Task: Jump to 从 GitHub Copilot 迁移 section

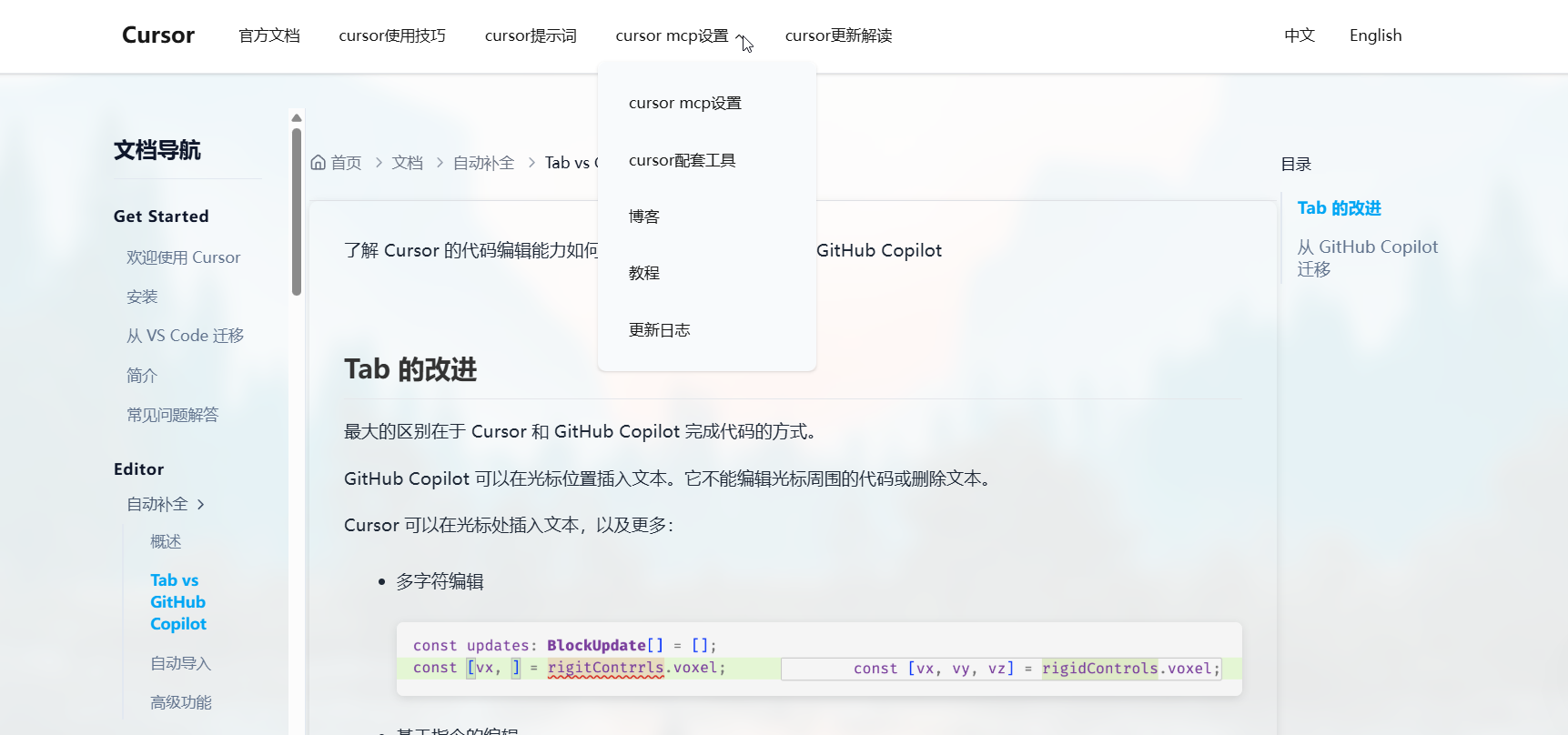Action: point(1366,257)
